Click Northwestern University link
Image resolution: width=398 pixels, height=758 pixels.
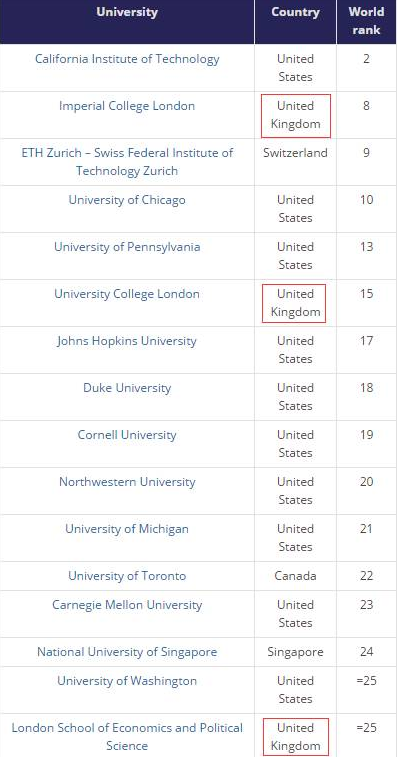coord(127,482)
